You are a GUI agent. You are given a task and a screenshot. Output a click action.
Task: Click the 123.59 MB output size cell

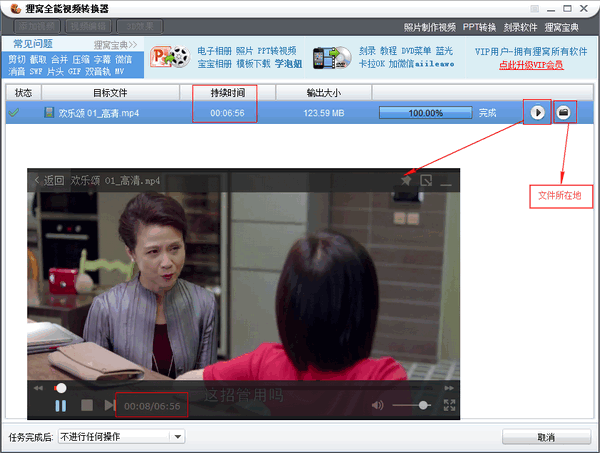pyautogui.click(x=324, y=113)
